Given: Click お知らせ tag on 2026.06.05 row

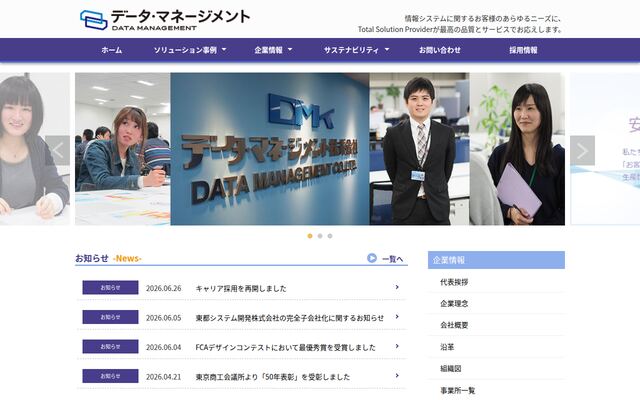Looking at the screenshot, I should (x=110, y=317).
